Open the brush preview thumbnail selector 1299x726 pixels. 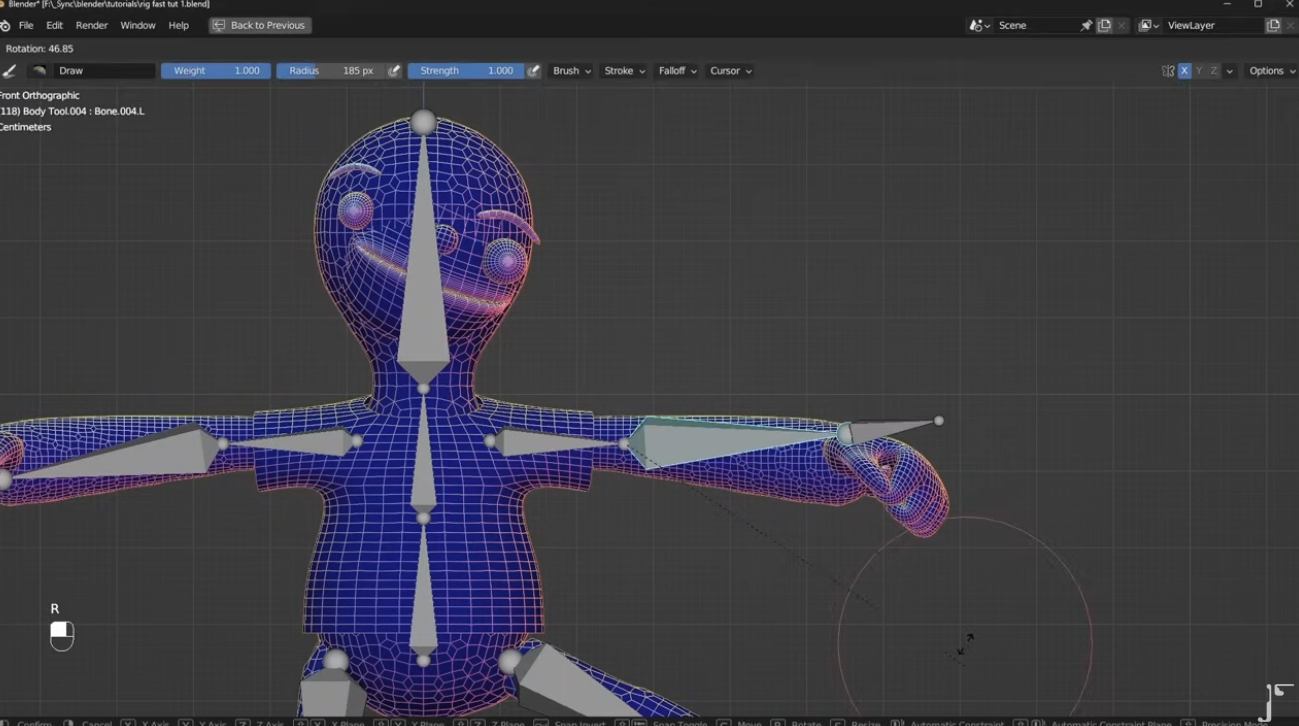click(x=39, y=71)
